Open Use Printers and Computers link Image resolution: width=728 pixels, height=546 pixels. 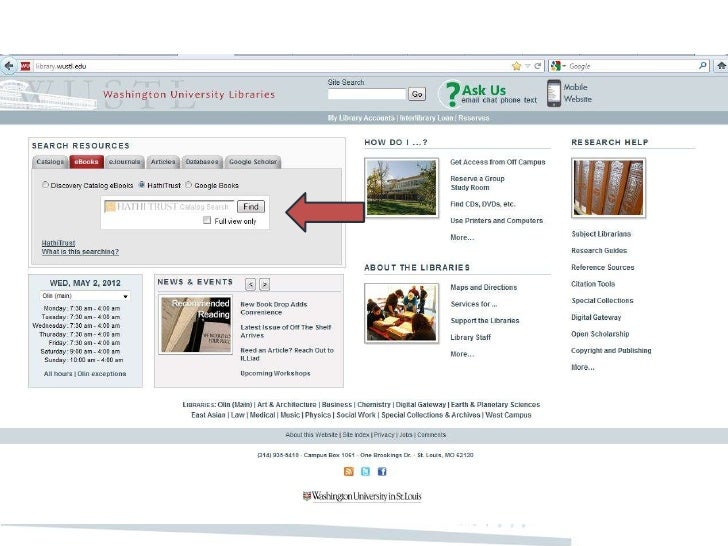point(496,221)
